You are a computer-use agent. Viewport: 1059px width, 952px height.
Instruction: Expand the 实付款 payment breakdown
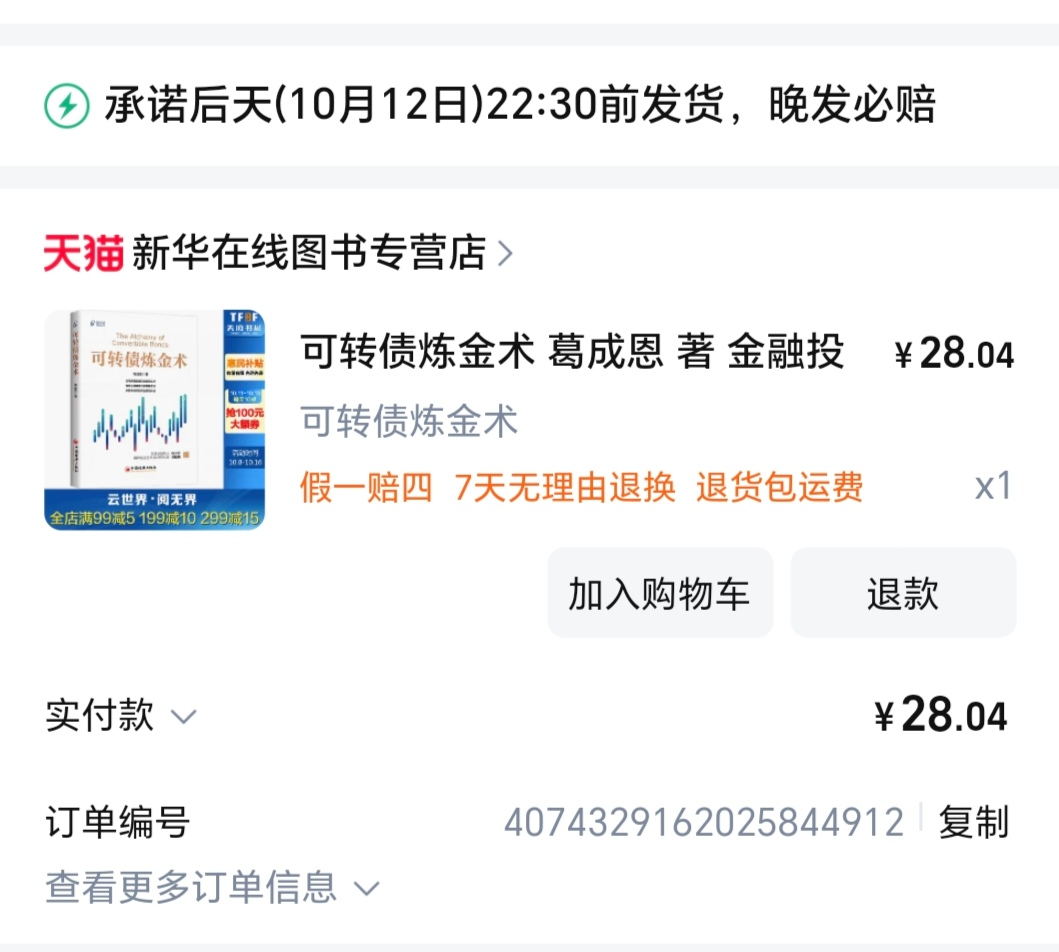point(121,715)
